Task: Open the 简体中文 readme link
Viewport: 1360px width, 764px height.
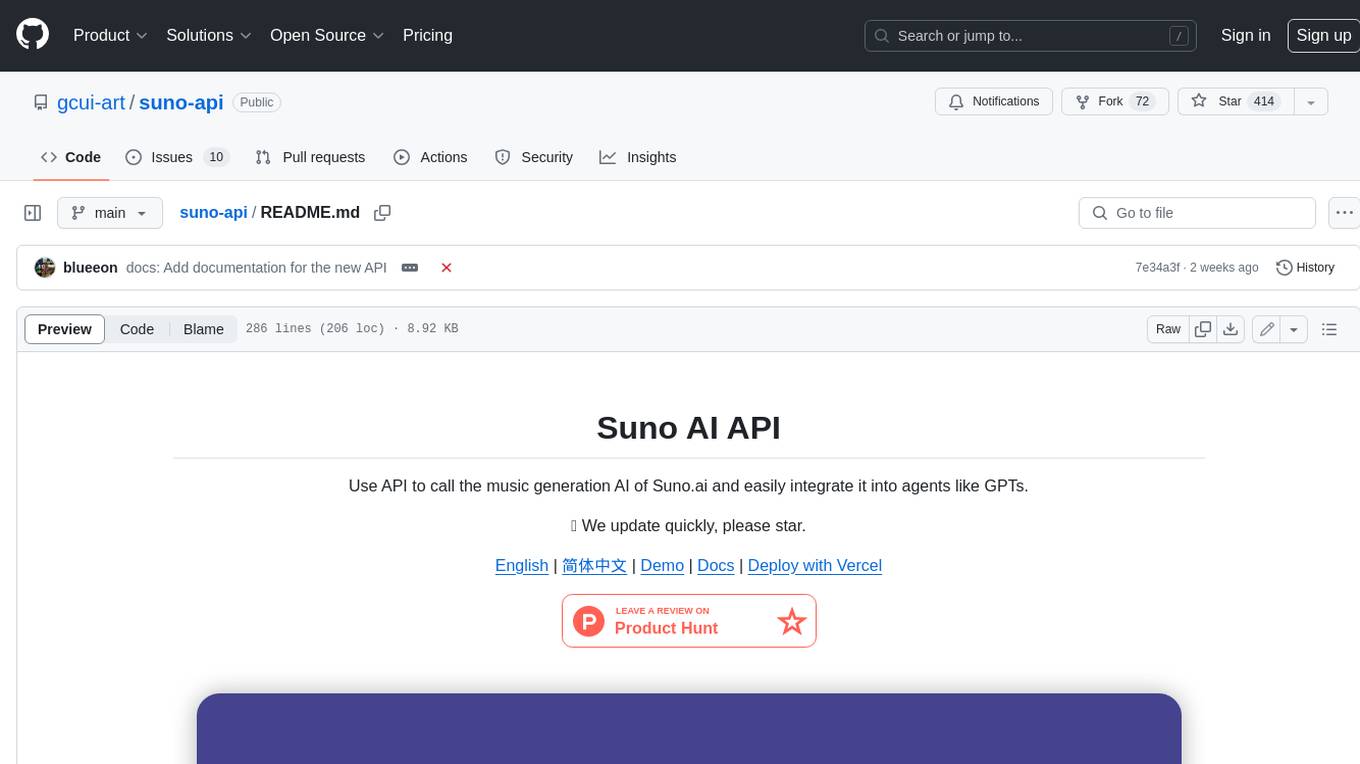Action: [x=594, y=565]
